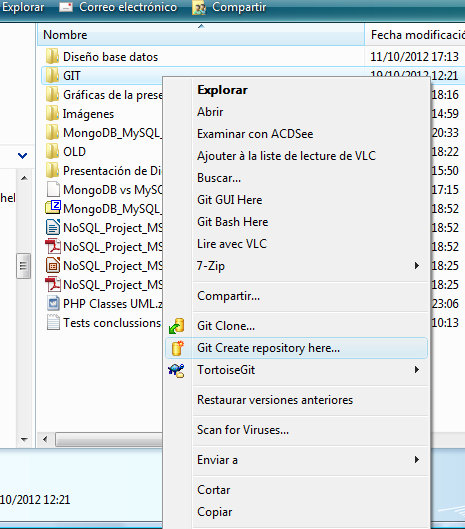Click the 7-Zip archive icon of MongoDB_MySQL file
Viewport: 465px width, 529px height.
[x=53, y=208]
